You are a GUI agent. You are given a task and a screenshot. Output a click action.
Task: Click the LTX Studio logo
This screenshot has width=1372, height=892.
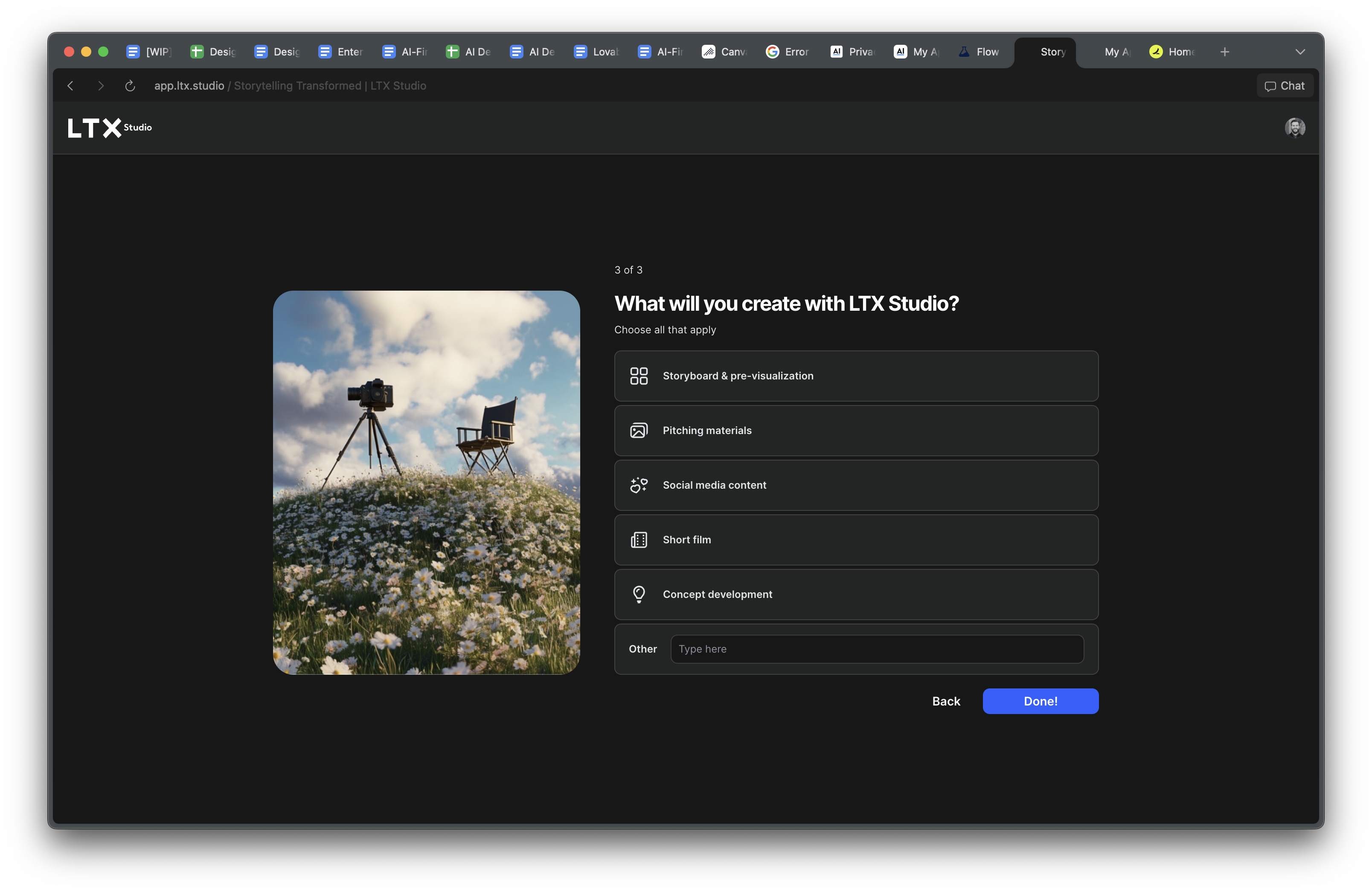tap(110, 128)
